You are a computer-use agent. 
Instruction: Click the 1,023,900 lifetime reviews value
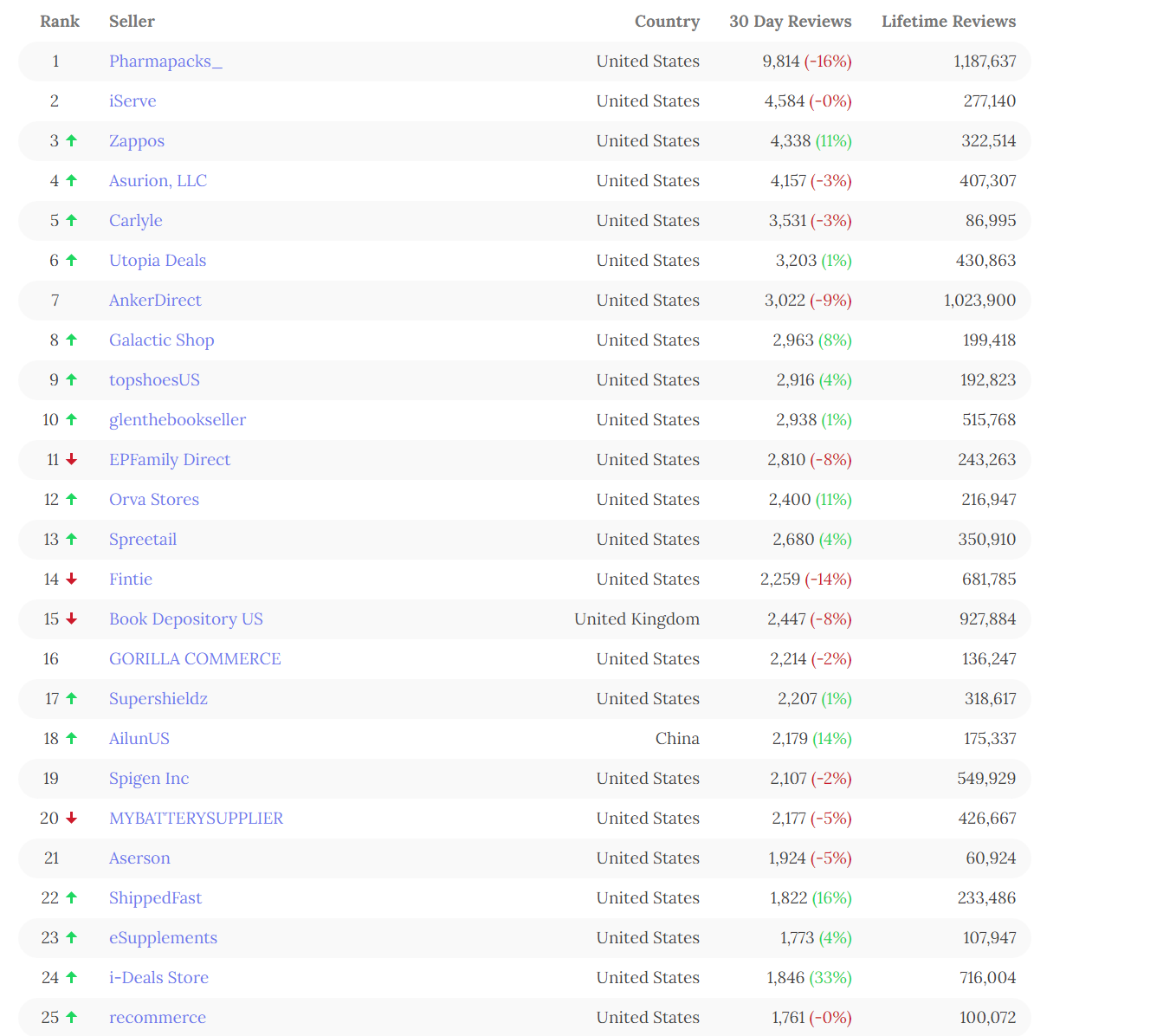[x=980, y=301]
